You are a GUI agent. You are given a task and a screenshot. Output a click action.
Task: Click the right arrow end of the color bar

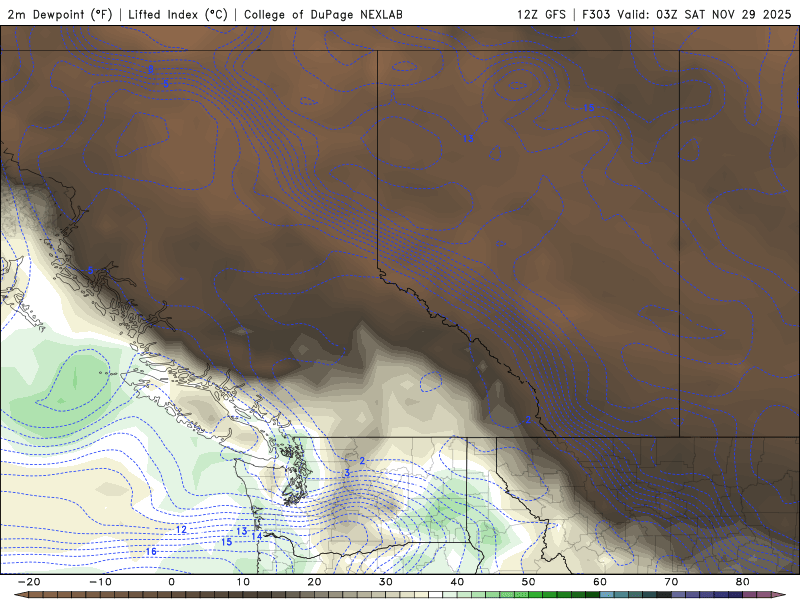click(x=778, y=595)
